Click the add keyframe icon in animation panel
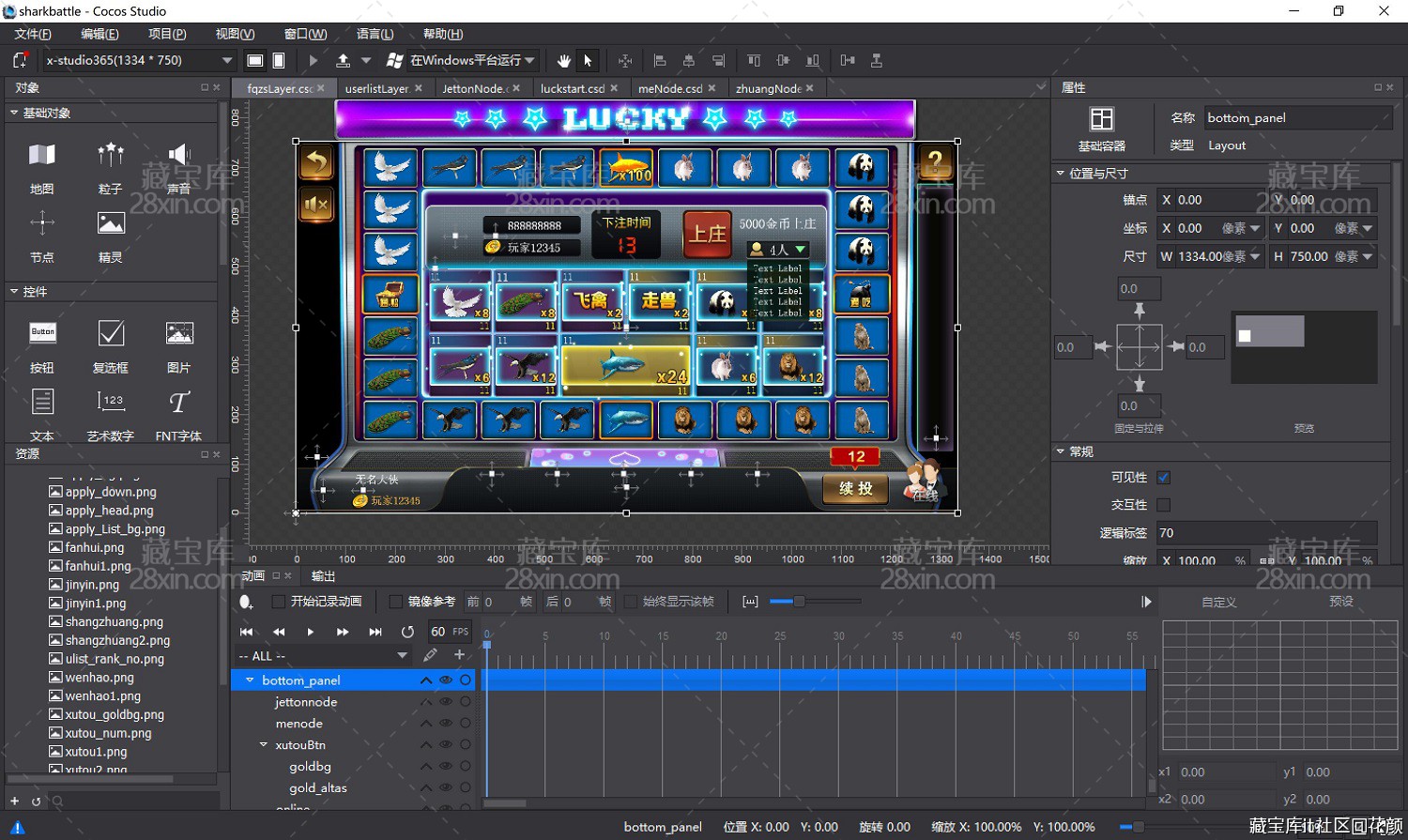Viewport: 1408px width, 840px height. pos(246,602)
